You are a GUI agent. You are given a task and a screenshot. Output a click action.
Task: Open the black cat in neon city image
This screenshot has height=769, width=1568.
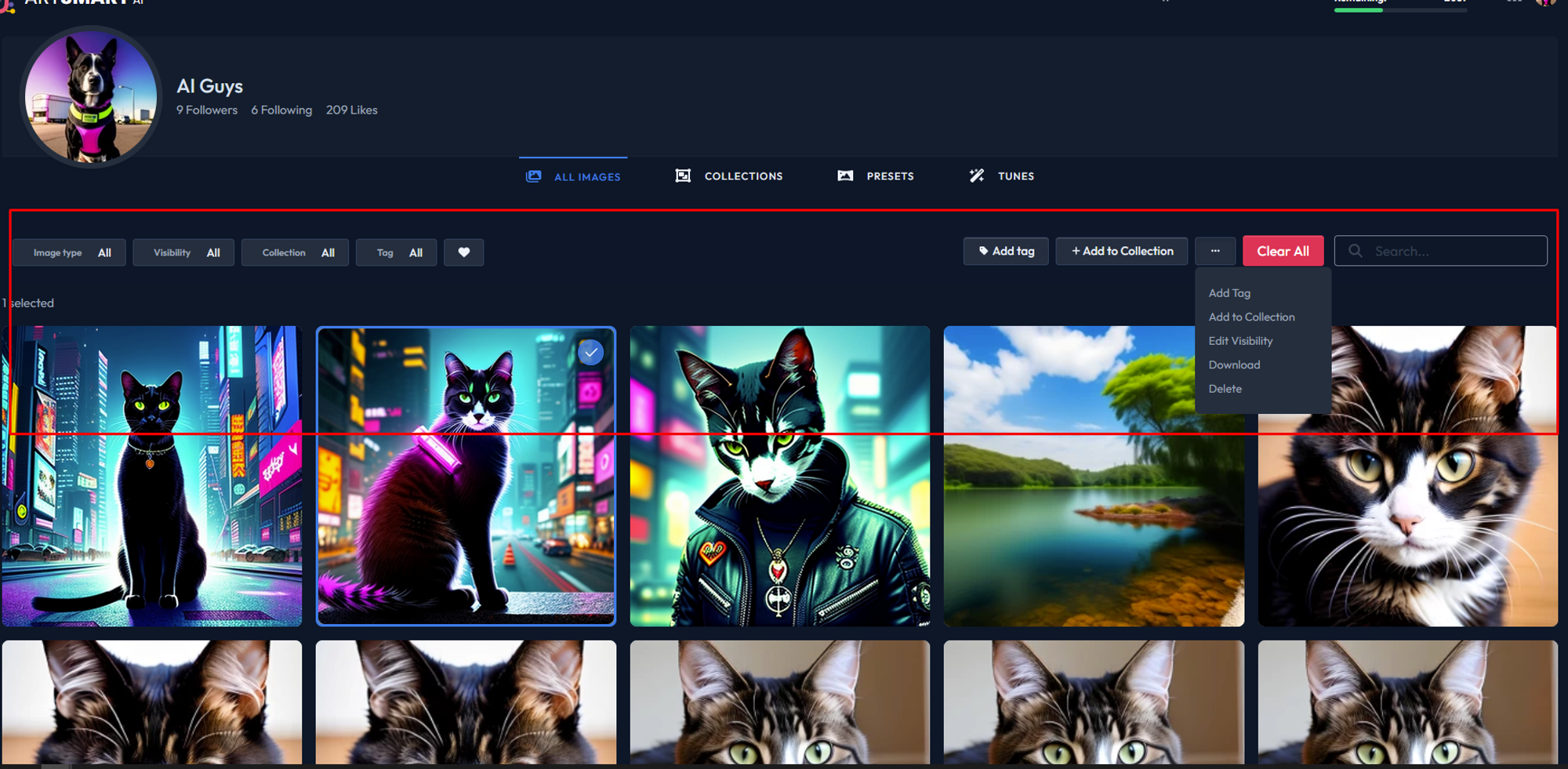pyautogui.click(x=152, y=476)
